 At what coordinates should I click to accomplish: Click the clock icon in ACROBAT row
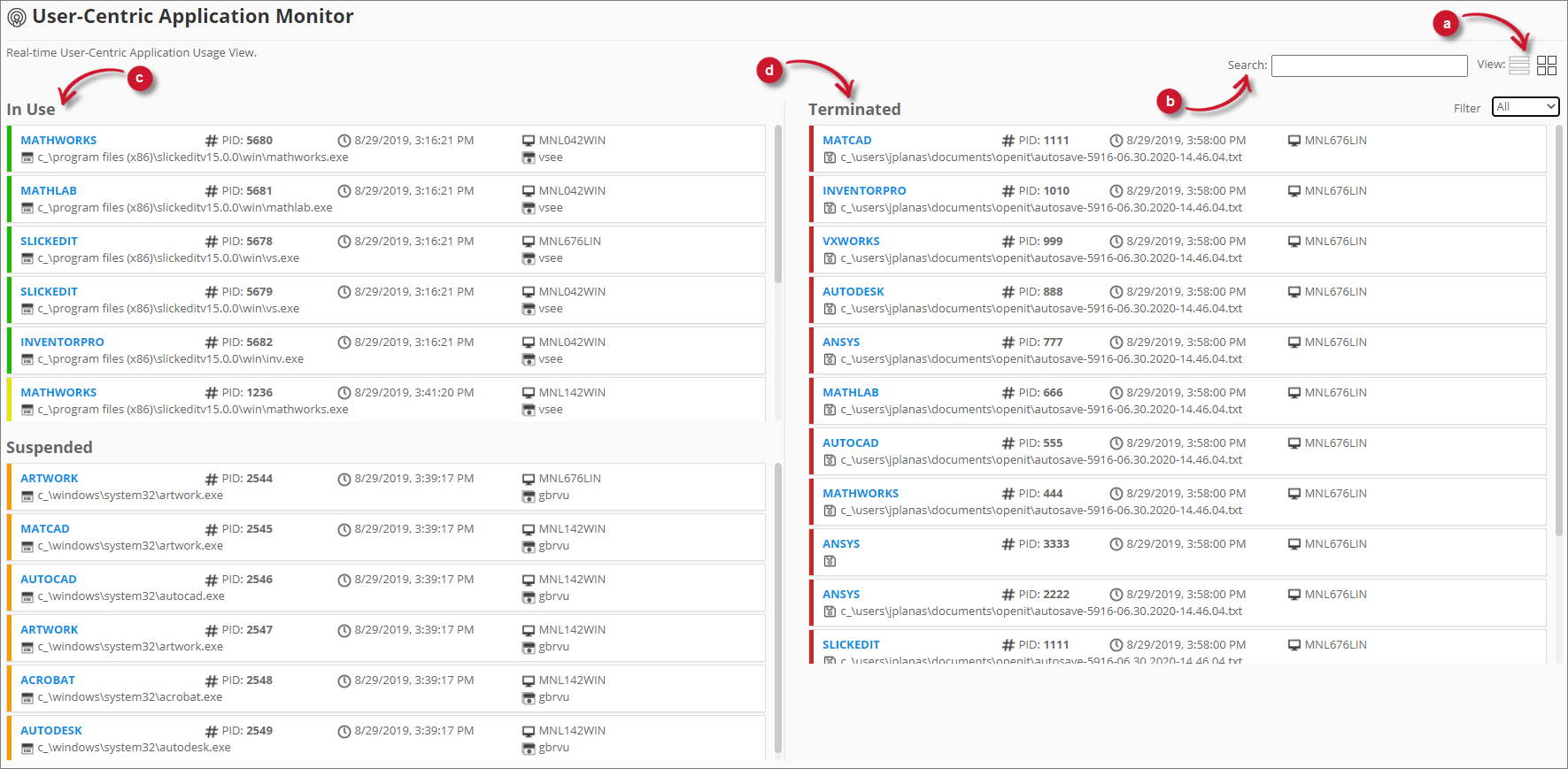(344, 681)
